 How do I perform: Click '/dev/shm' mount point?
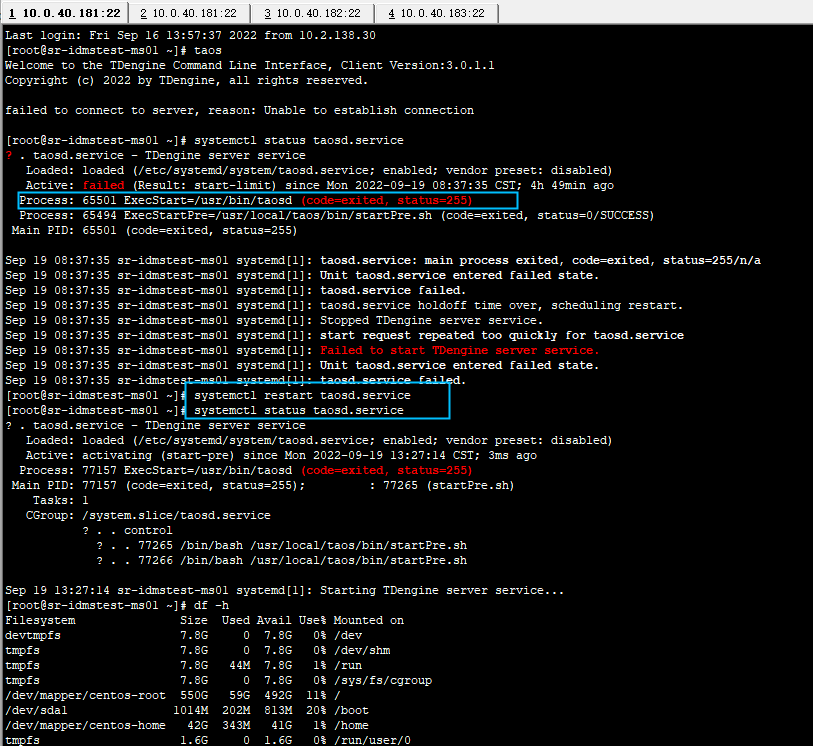[x=362, y=651]
